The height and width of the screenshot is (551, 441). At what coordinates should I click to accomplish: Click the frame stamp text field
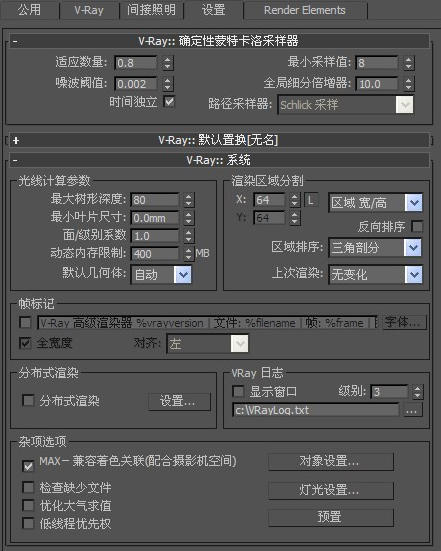click(207, 322)
